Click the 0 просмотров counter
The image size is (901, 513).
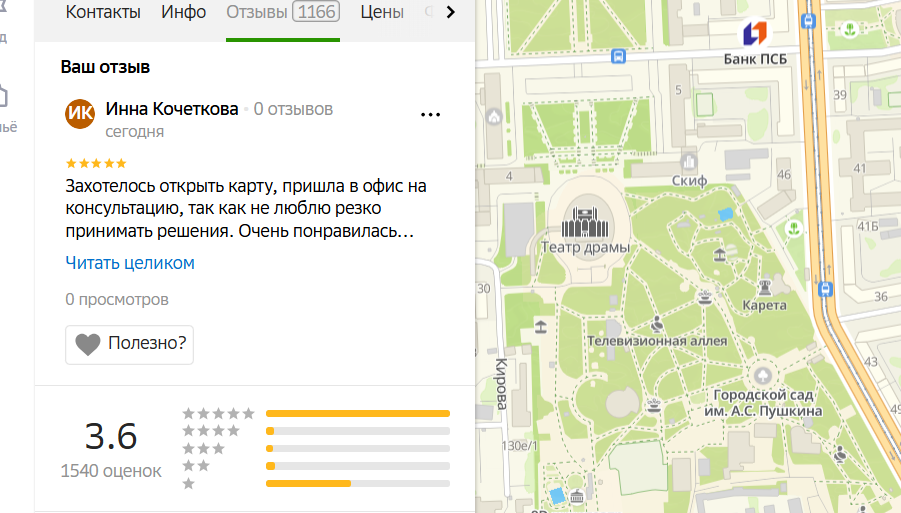(x=117, y=299)
